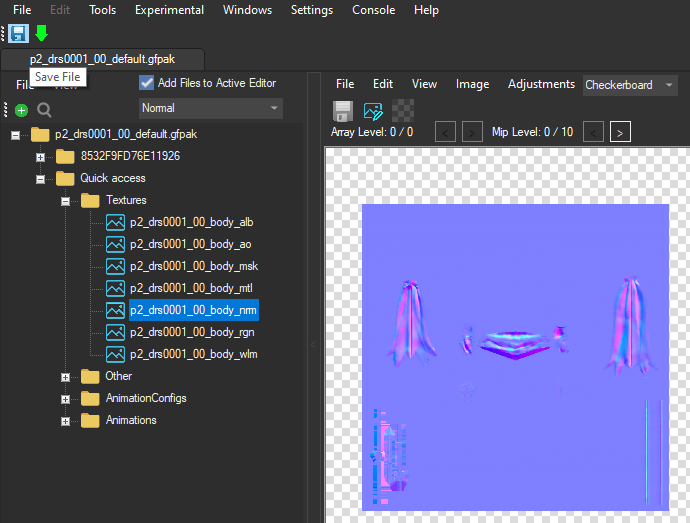
Task: Select the p2_drs0001_00_body_wlm texture
Action: coord(194,354)
